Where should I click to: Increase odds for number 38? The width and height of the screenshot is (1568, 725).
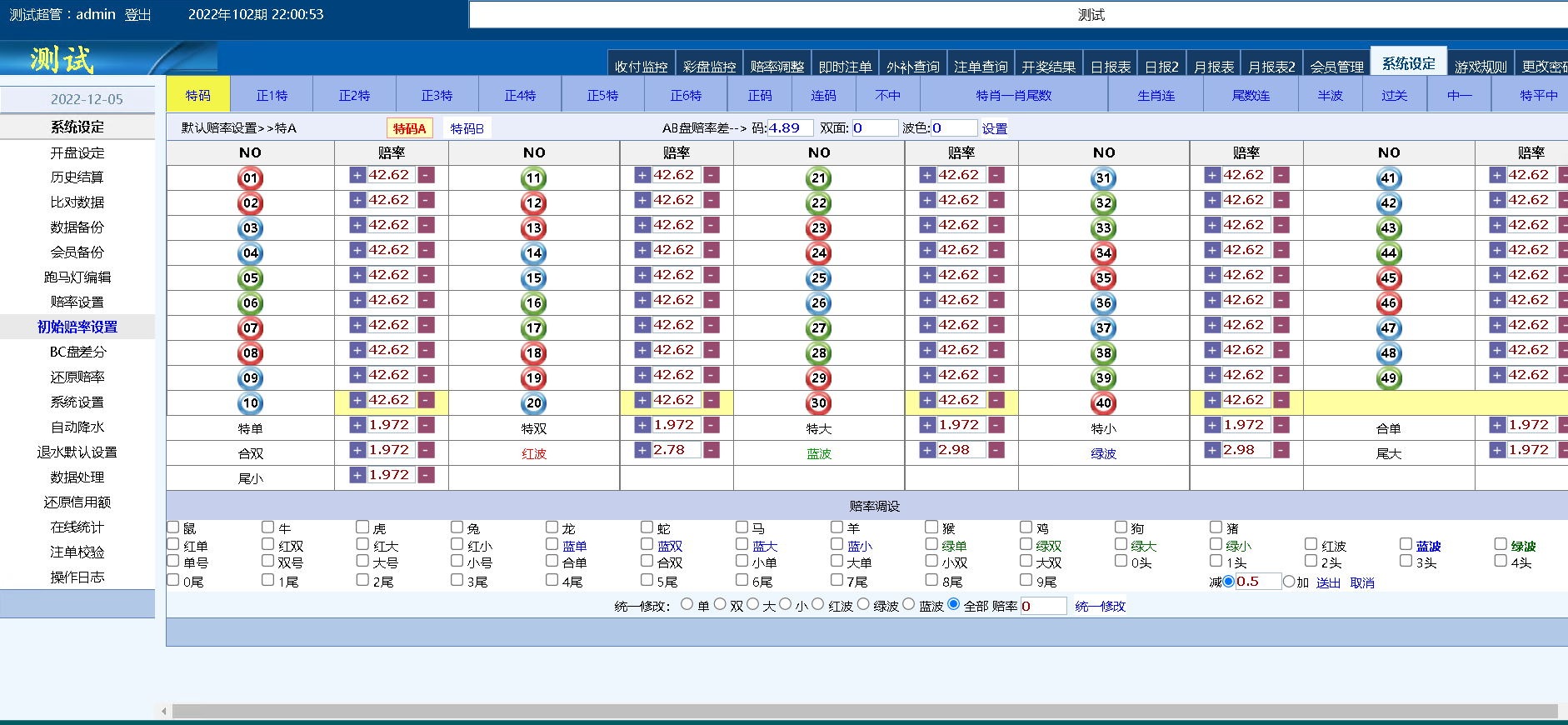[x=1212, y=350]
